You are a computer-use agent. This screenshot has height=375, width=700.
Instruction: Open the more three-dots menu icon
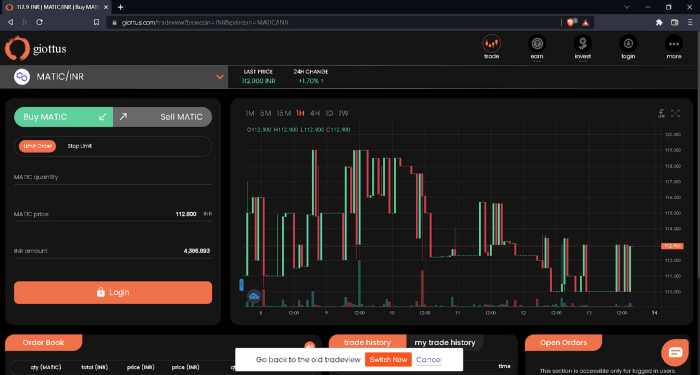coord(674,44)
